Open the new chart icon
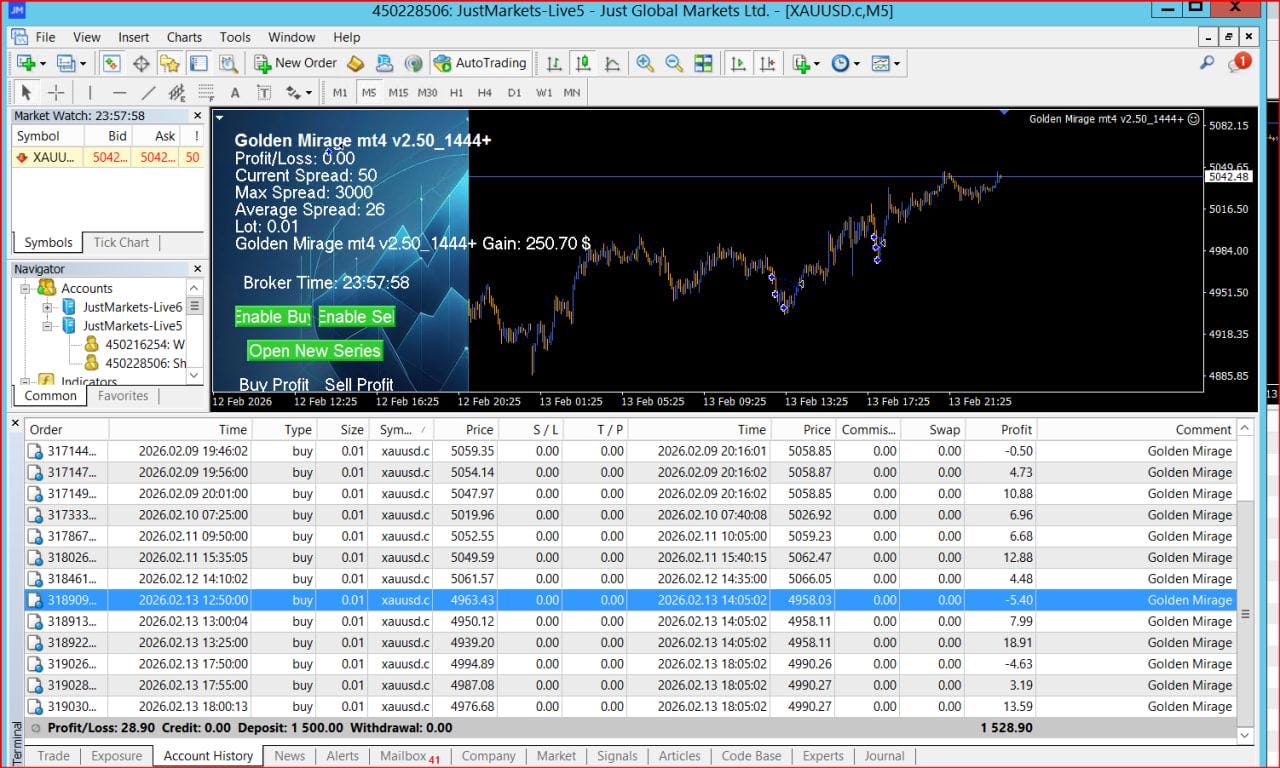 click(x=26, y=63)
